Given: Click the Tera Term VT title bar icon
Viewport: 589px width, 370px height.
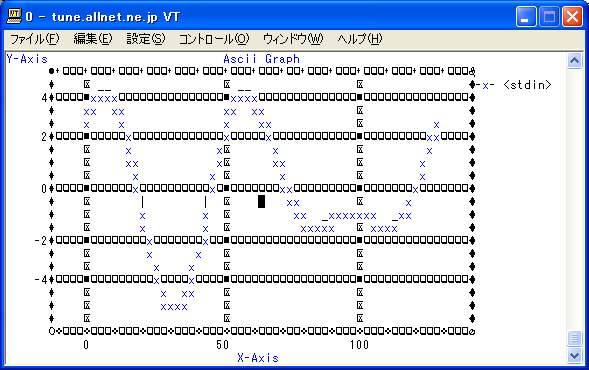Looking at the screenshot, I should coord(14,16).
